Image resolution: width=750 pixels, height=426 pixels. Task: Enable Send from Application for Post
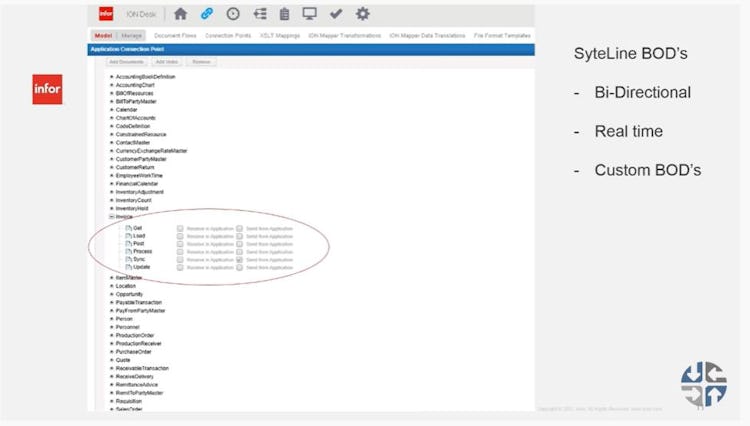pyautogui.click(x=239, y=244)
